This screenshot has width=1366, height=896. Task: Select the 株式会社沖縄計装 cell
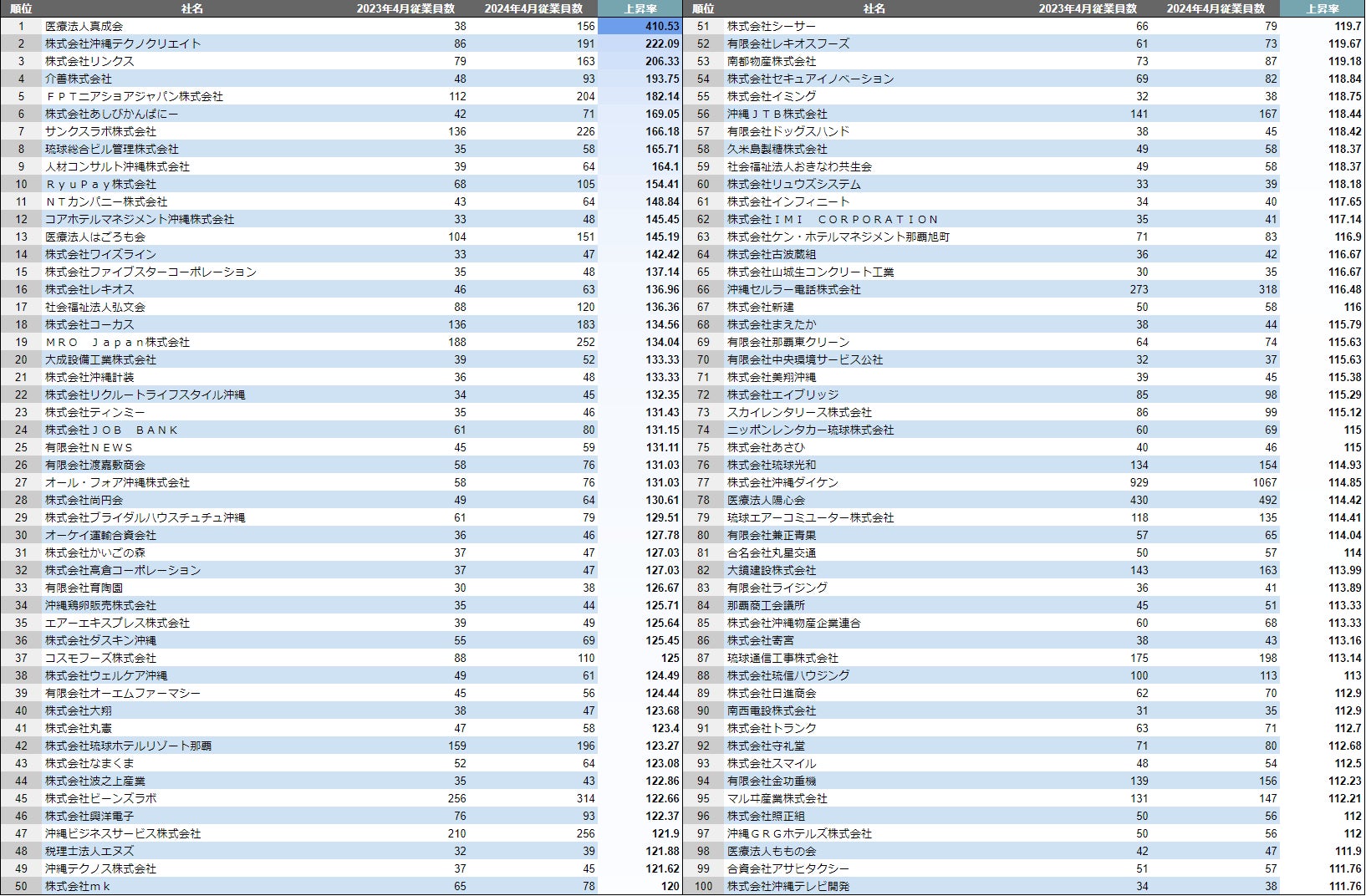click(89, 377)
